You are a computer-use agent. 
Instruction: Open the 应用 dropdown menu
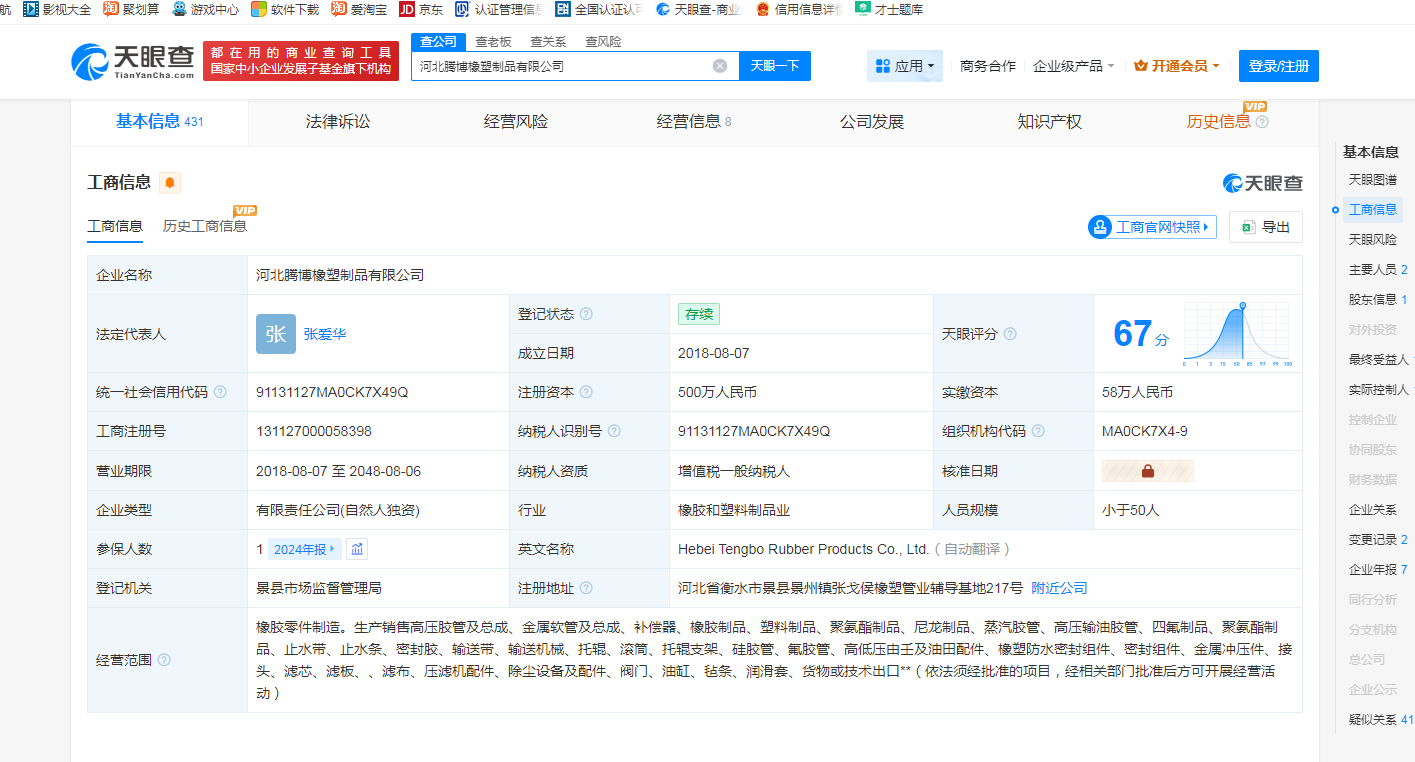click(904, 66)
